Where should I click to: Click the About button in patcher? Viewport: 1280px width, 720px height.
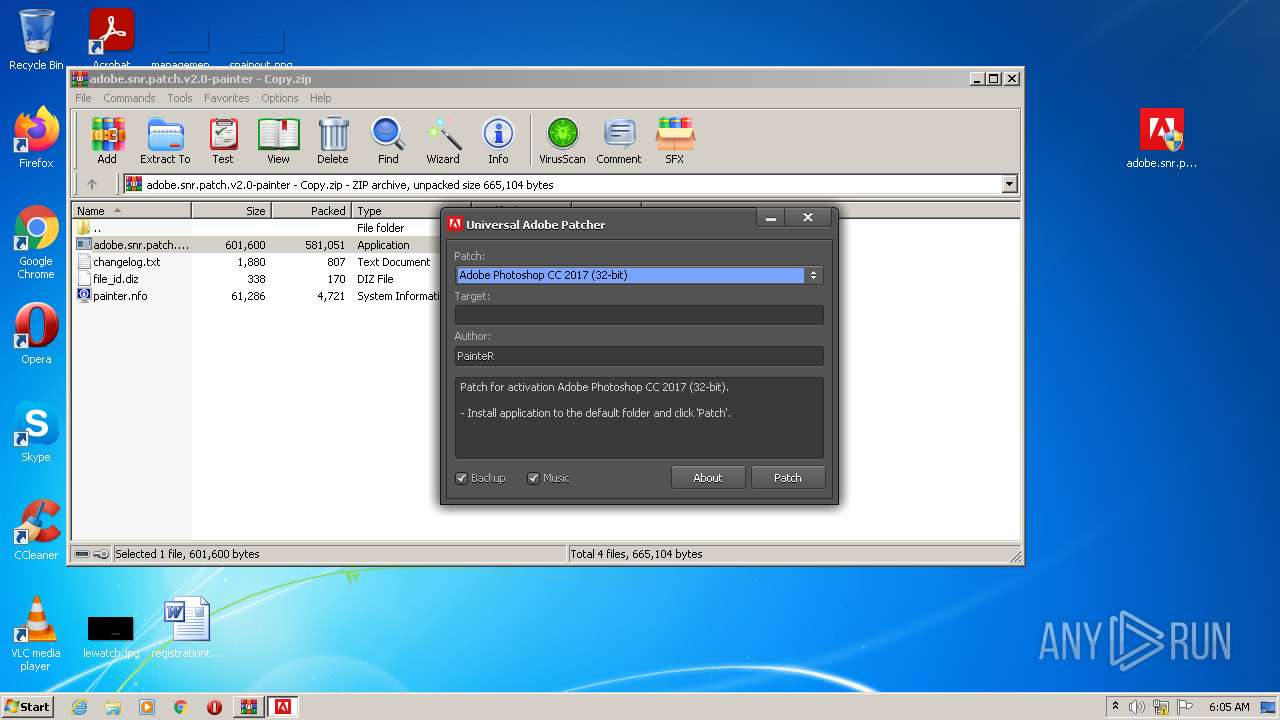click(708, 478)
